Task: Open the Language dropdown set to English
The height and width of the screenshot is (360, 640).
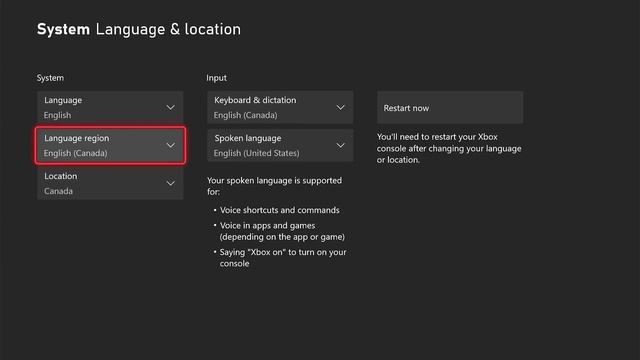Action: [110, 107]
